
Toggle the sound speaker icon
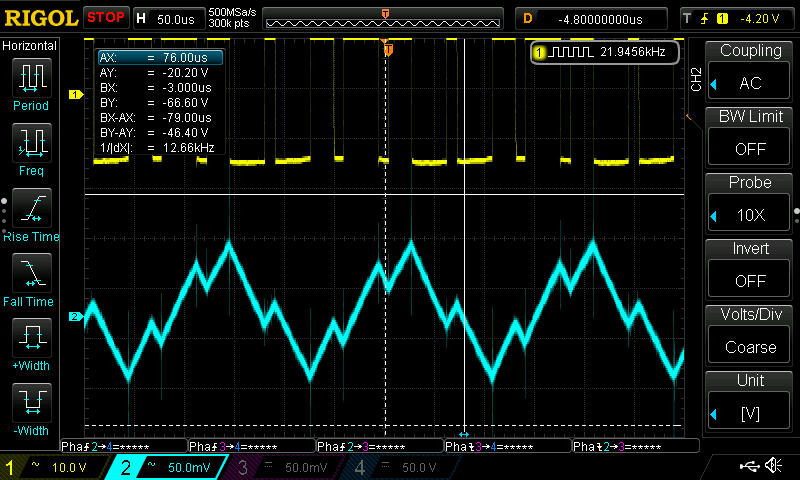point(773,466)
